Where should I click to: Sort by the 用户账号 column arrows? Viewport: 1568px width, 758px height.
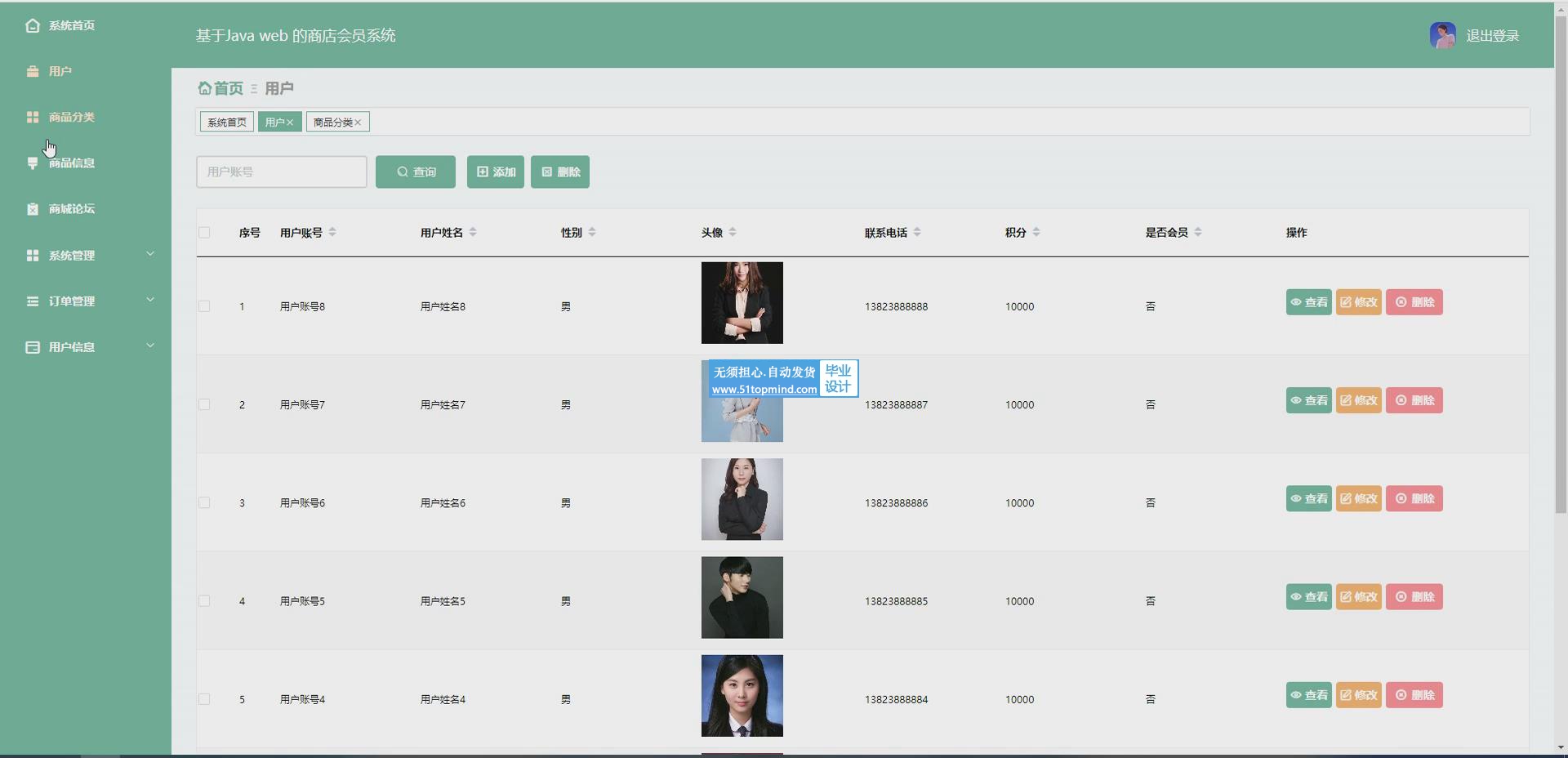[332, 232]
